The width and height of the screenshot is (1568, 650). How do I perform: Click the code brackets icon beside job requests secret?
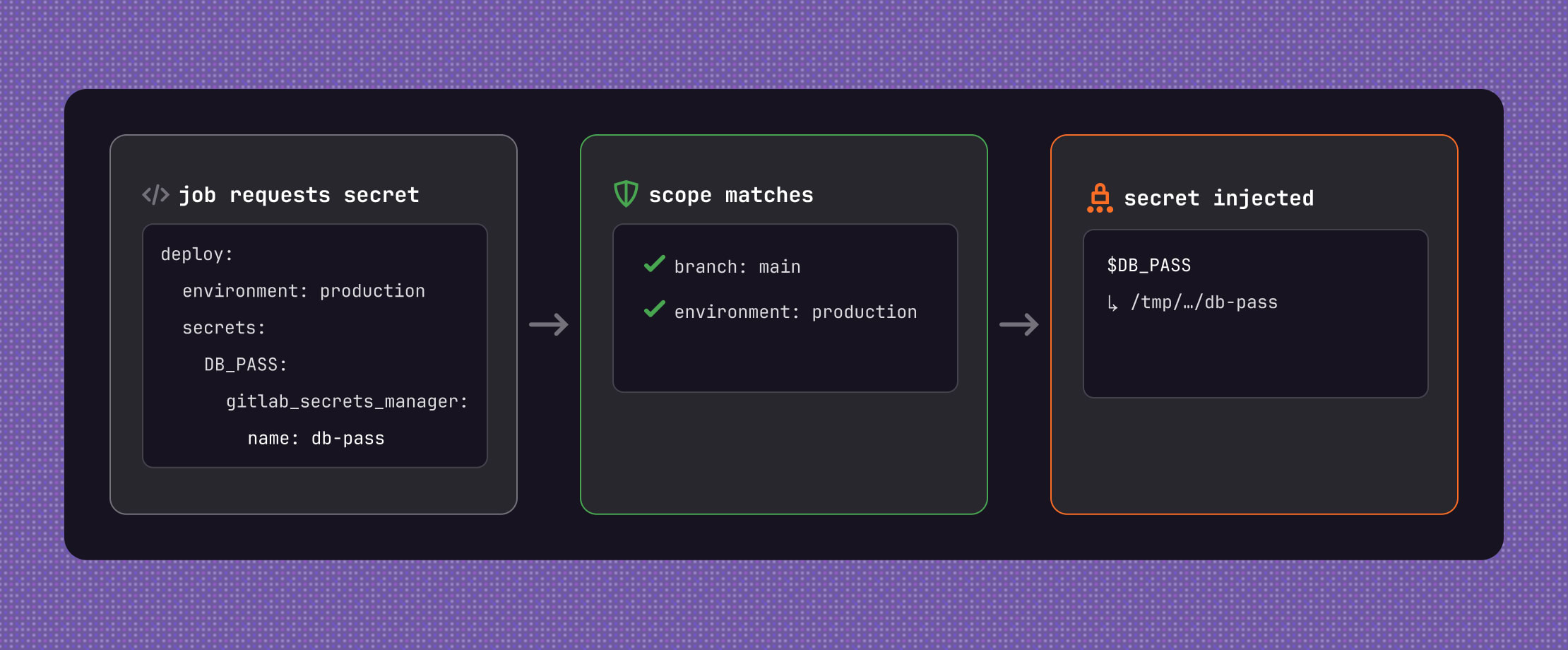(x=155, y=194)
